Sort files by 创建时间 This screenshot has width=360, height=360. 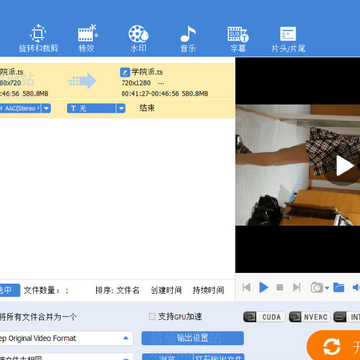coord(166,290)
